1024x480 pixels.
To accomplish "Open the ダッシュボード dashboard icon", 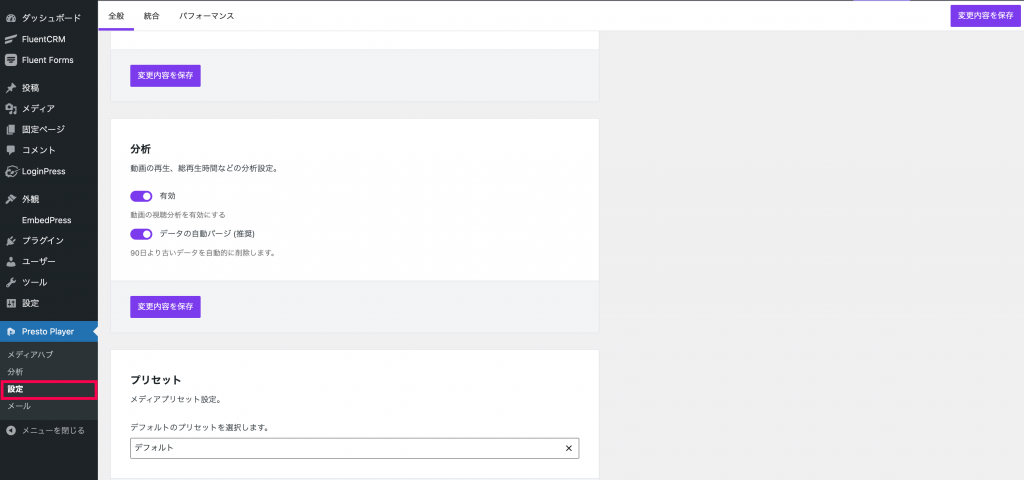I will coord(10,18).
